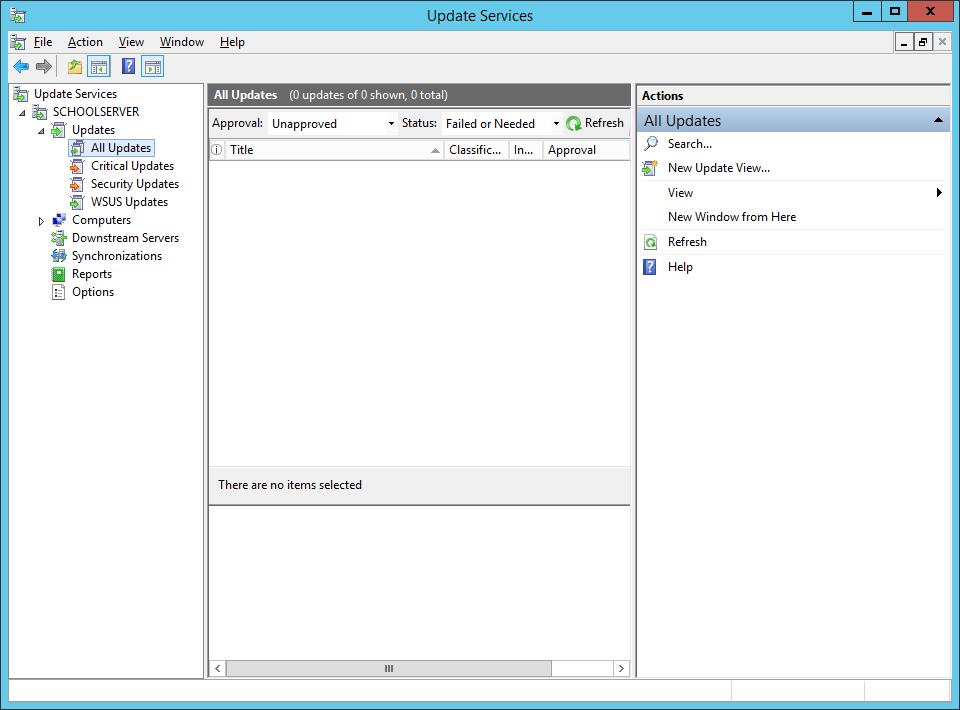The width and height of the screenshot is (960, 710).
Task: Click the information column header icon
Action: (x=217, y=149)
